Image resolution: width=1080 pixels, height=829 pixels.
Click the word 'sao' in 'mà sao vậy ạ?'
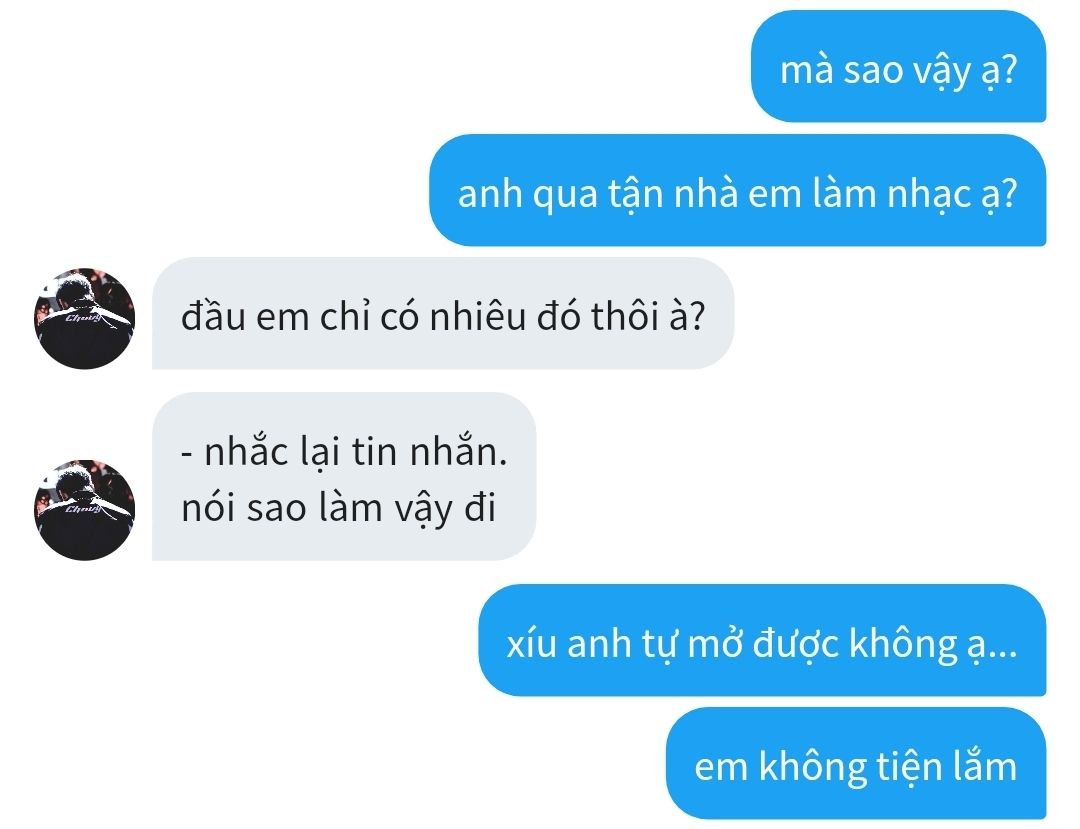[x=873, y=70]
